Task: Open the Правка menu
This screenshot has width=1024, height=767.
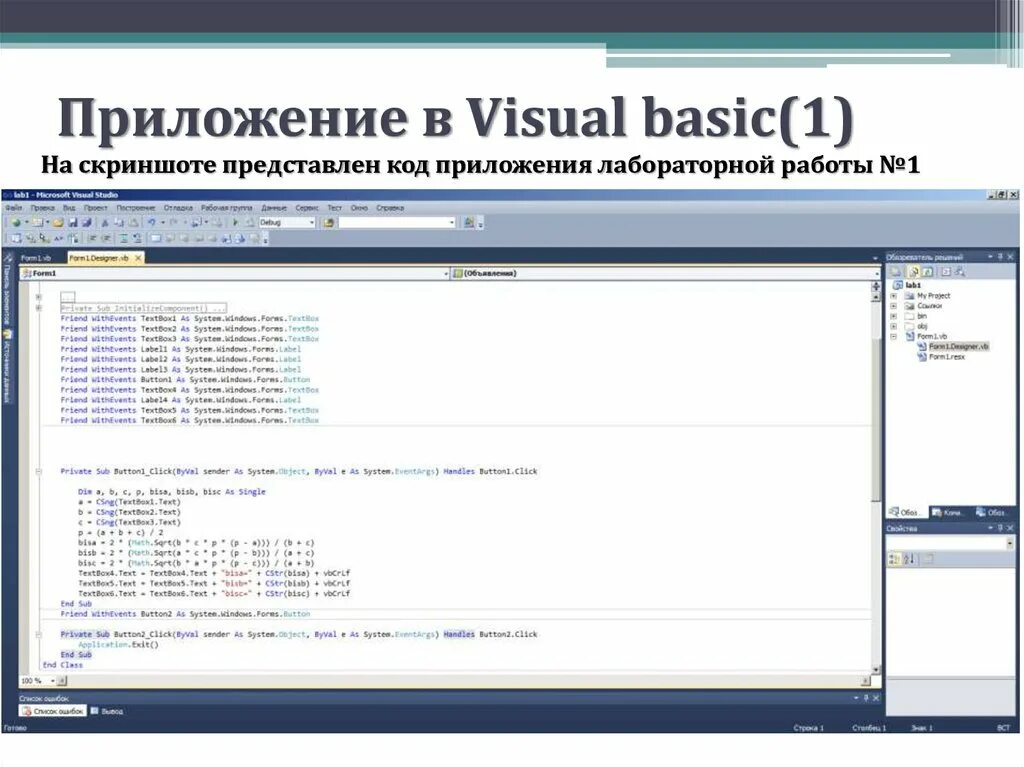Action: click(x=42, y=208)
